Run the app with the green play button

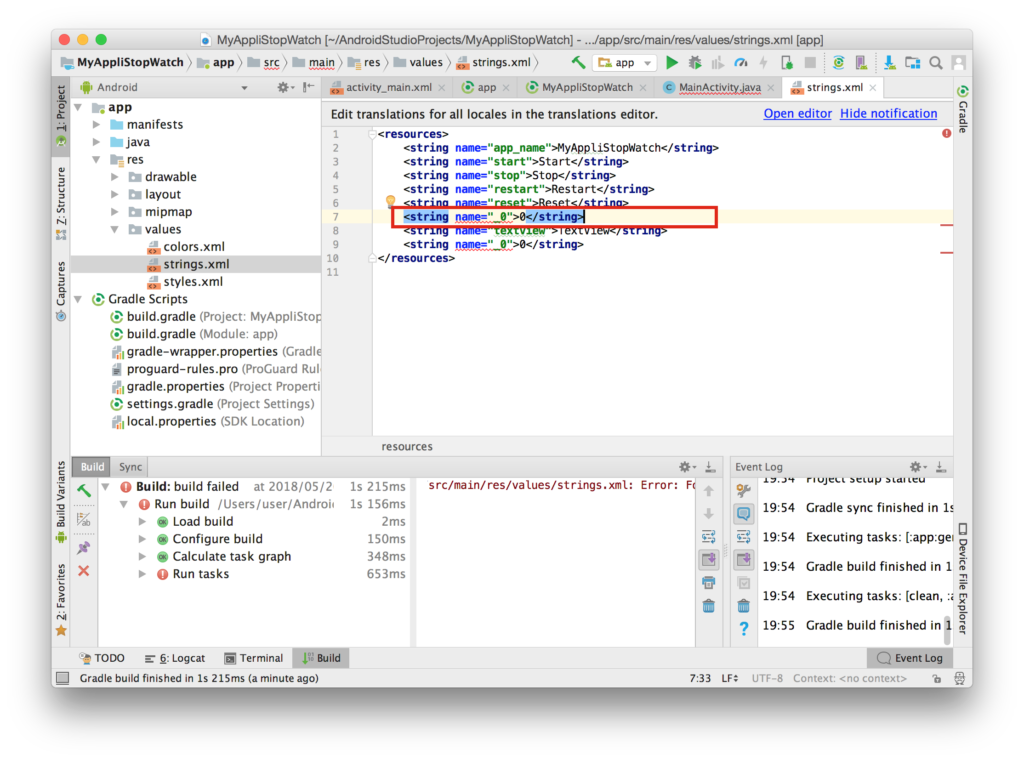point(671,63)
